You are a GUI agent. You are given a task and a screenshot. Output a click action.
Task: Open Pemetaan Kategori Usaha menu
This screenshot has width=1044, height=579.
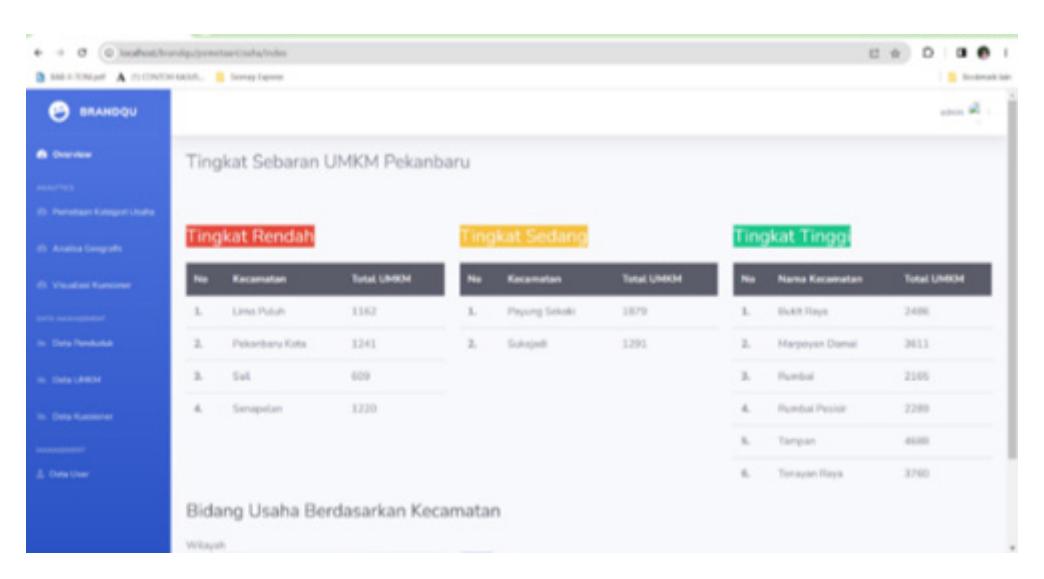pyautogui.click(x=96, y=212)
